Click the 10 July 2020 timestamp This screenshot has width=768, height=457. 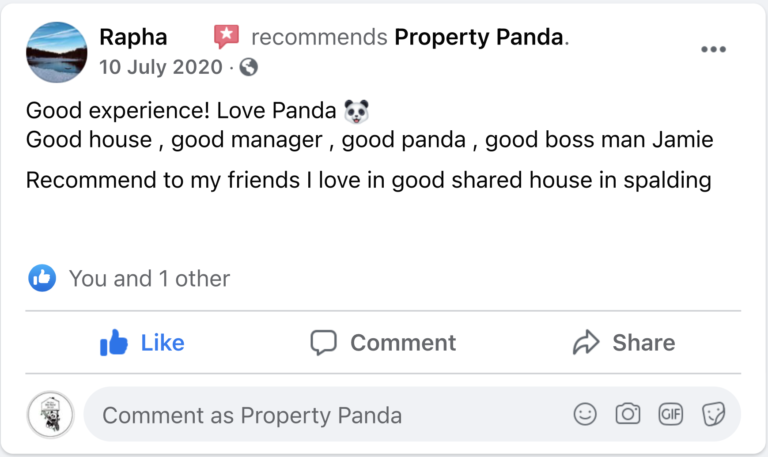(x=160, y=68)
